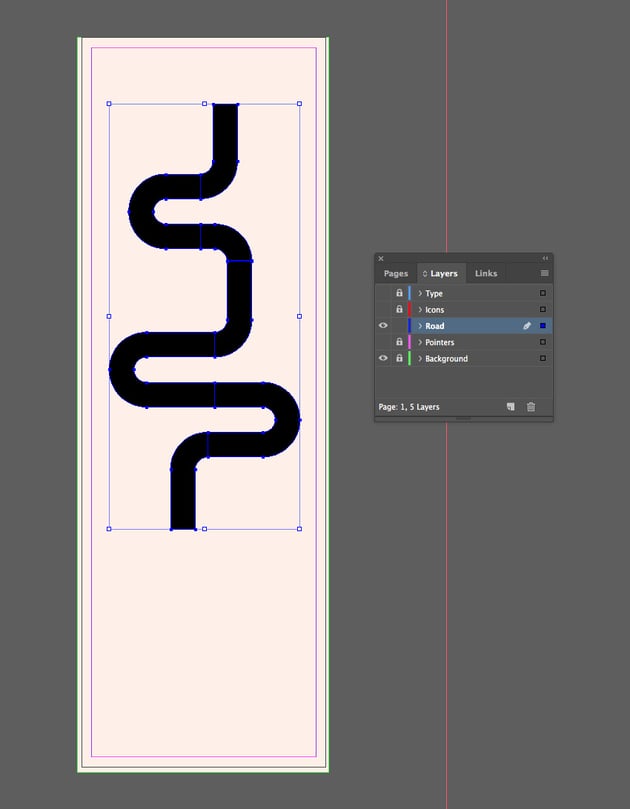This screenshot has width=630, height=809.
Task: Collapse the panel with double-arrow icon
Action: tap(545, 258)
